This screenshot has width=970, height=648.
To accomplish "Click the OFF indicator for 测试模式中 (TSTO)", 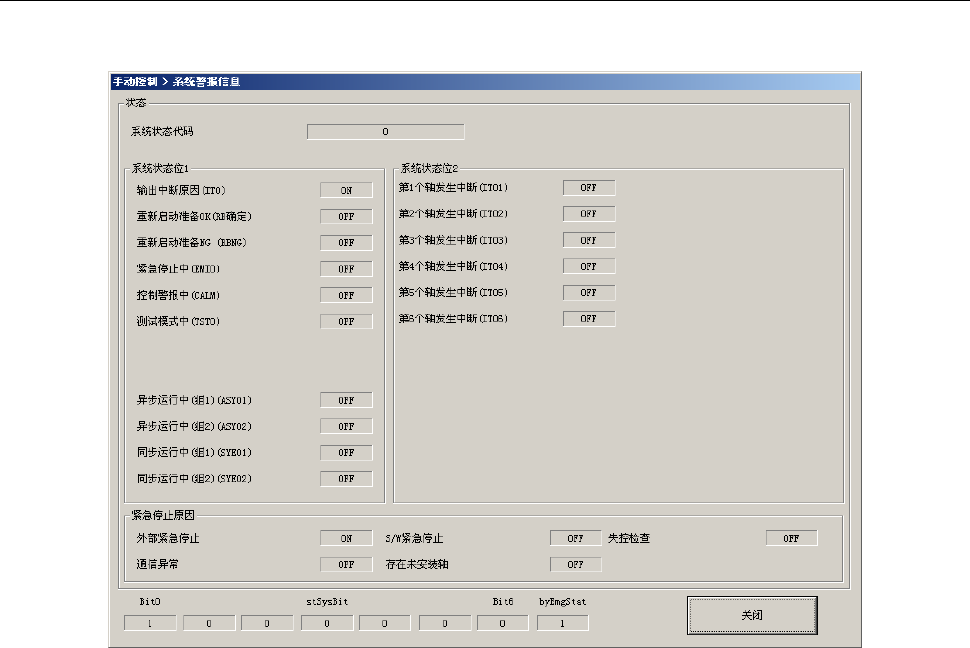I will (346, 321).
